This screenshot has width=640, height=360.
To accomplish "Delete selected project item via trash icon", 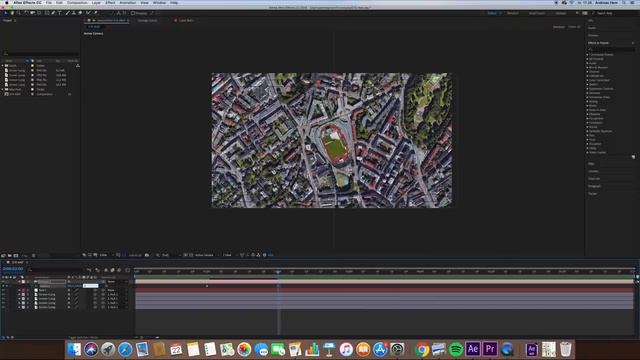I will coord(33,256).
